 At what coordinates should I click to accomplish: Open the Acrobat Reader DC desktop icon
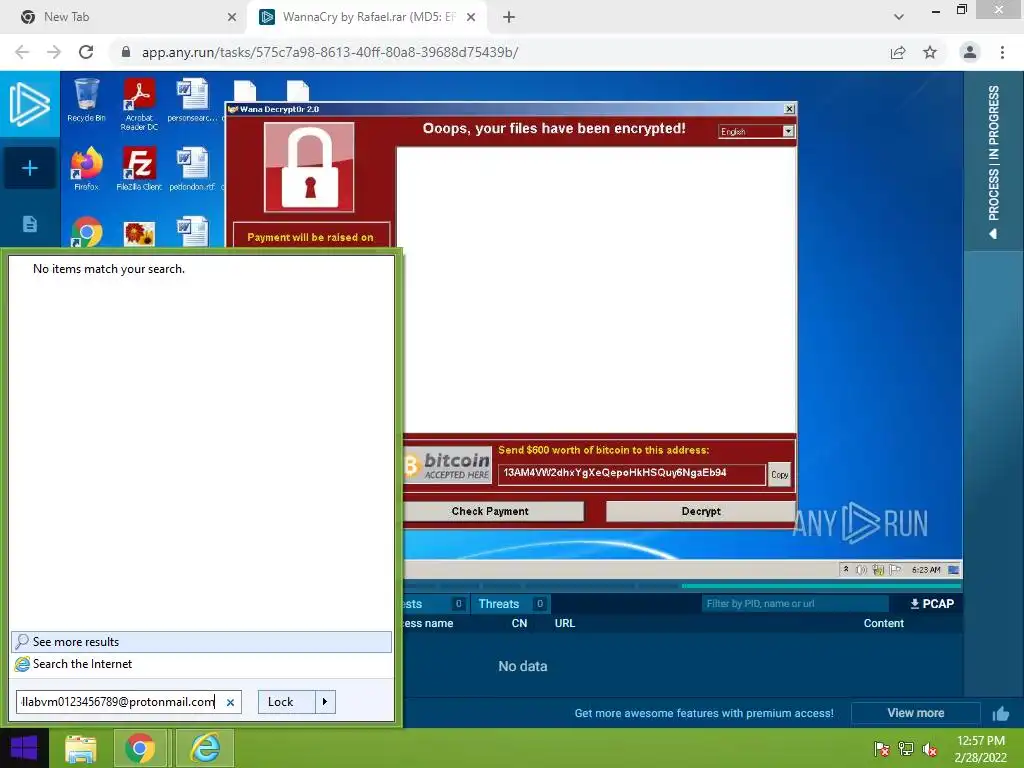coord(139,104)
